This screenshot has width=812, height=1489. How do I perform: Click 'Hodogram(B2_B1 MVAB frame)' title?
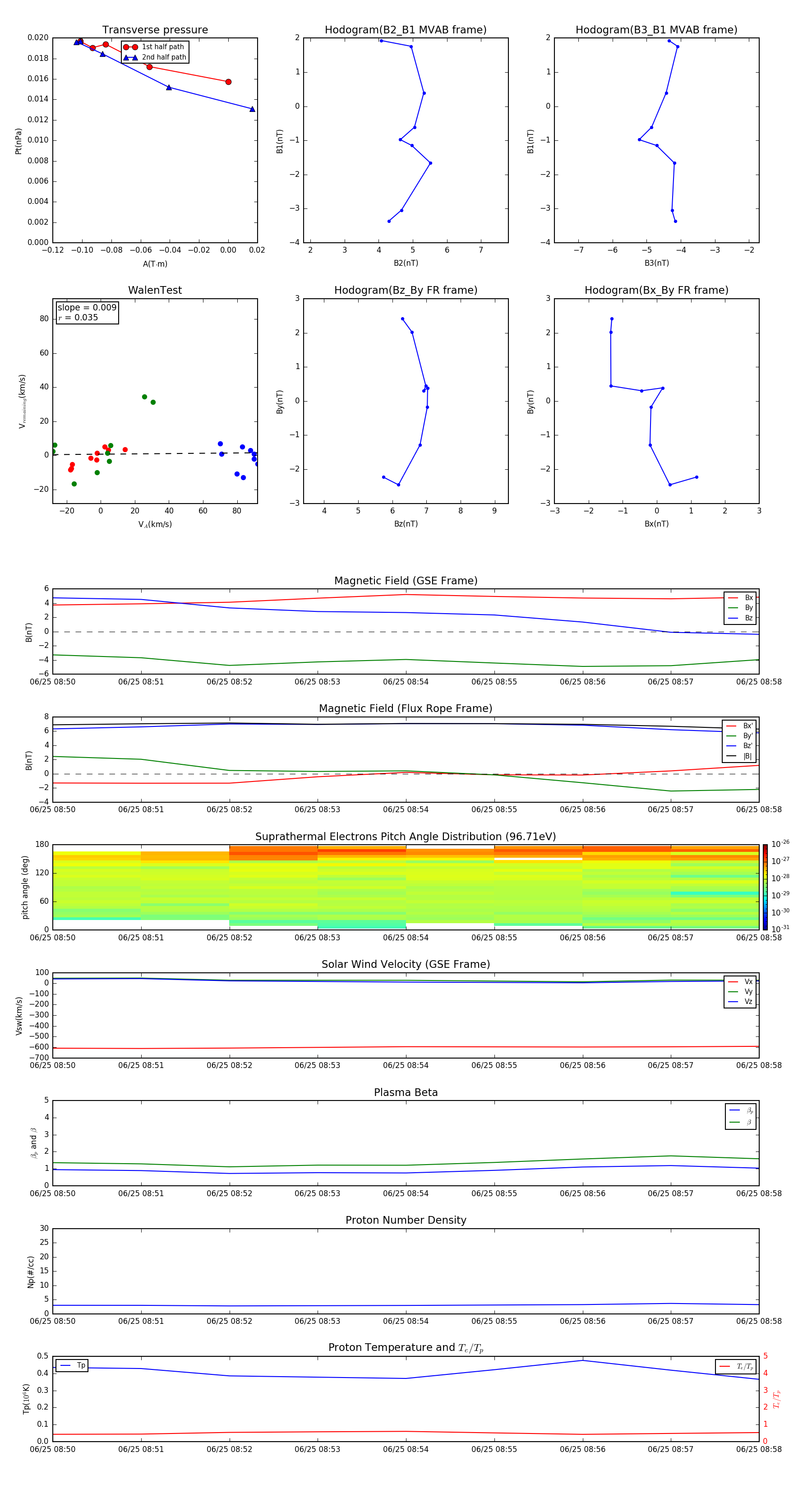tap(406, 30)
